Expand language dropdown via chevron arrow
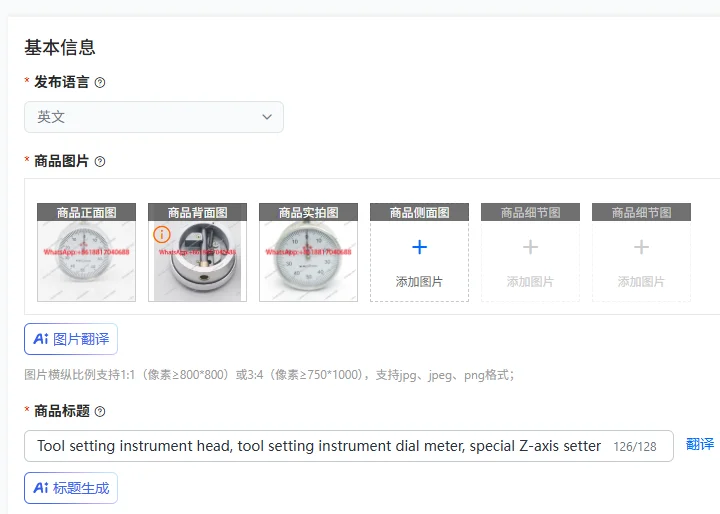Viewport: 720px width, 514px height. coord(267,117)
